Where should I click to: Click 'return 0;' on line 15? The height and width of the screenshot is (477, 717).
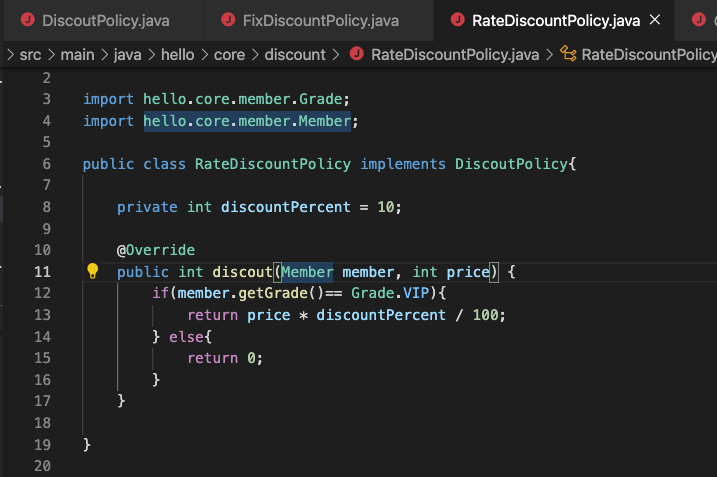click(x=225, y=358)
